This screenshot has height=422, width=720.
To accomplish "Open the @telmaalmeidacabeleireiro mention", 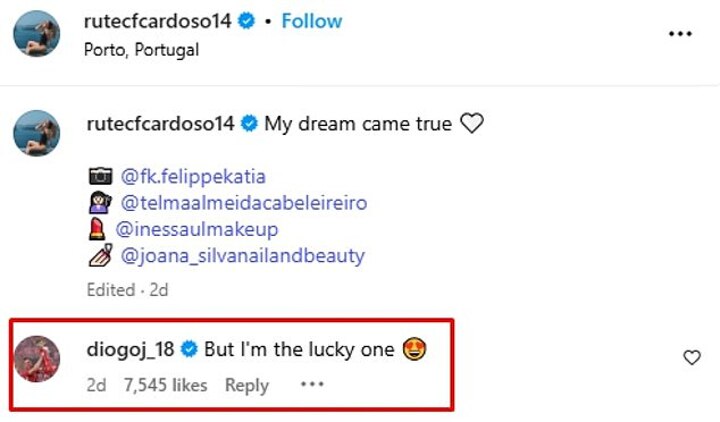I will [x=244, y=203].
